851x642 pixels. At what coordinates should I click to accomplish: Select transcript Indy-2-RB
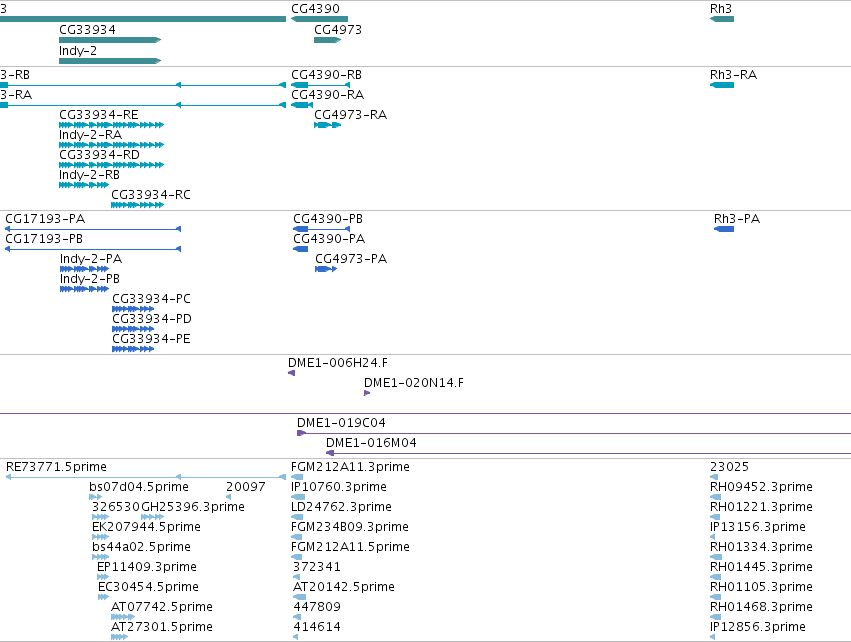[84, 185]
